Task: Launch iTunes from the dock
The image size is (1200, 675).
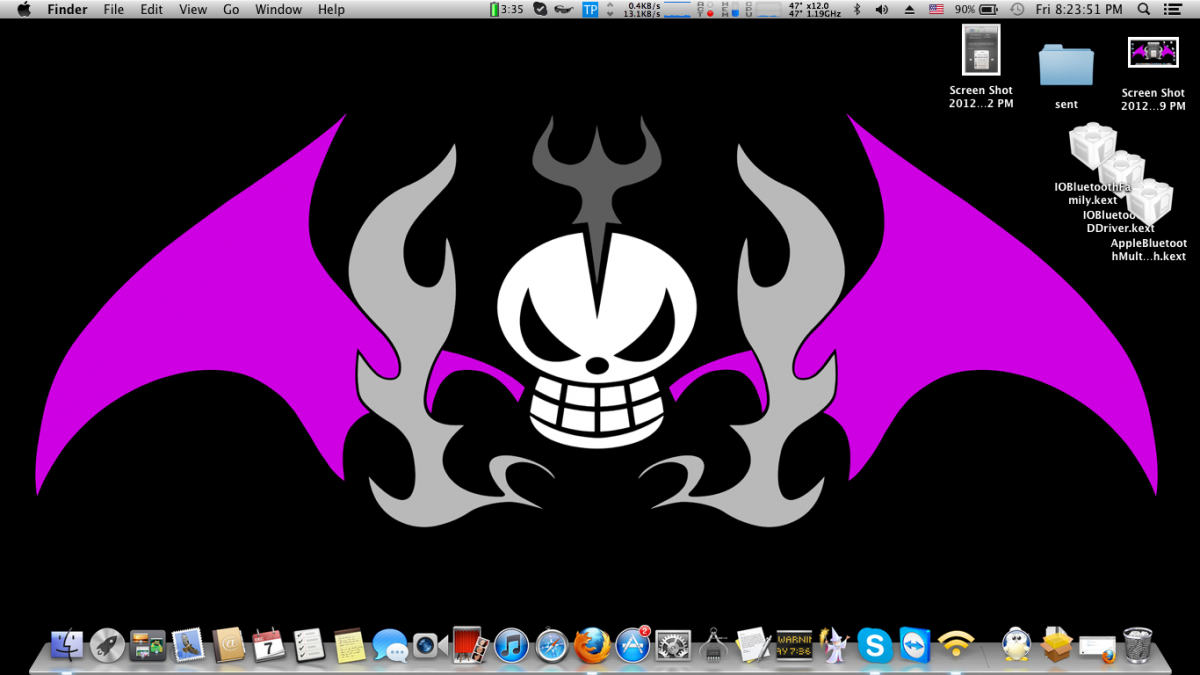Action: (x=511, y=645)
